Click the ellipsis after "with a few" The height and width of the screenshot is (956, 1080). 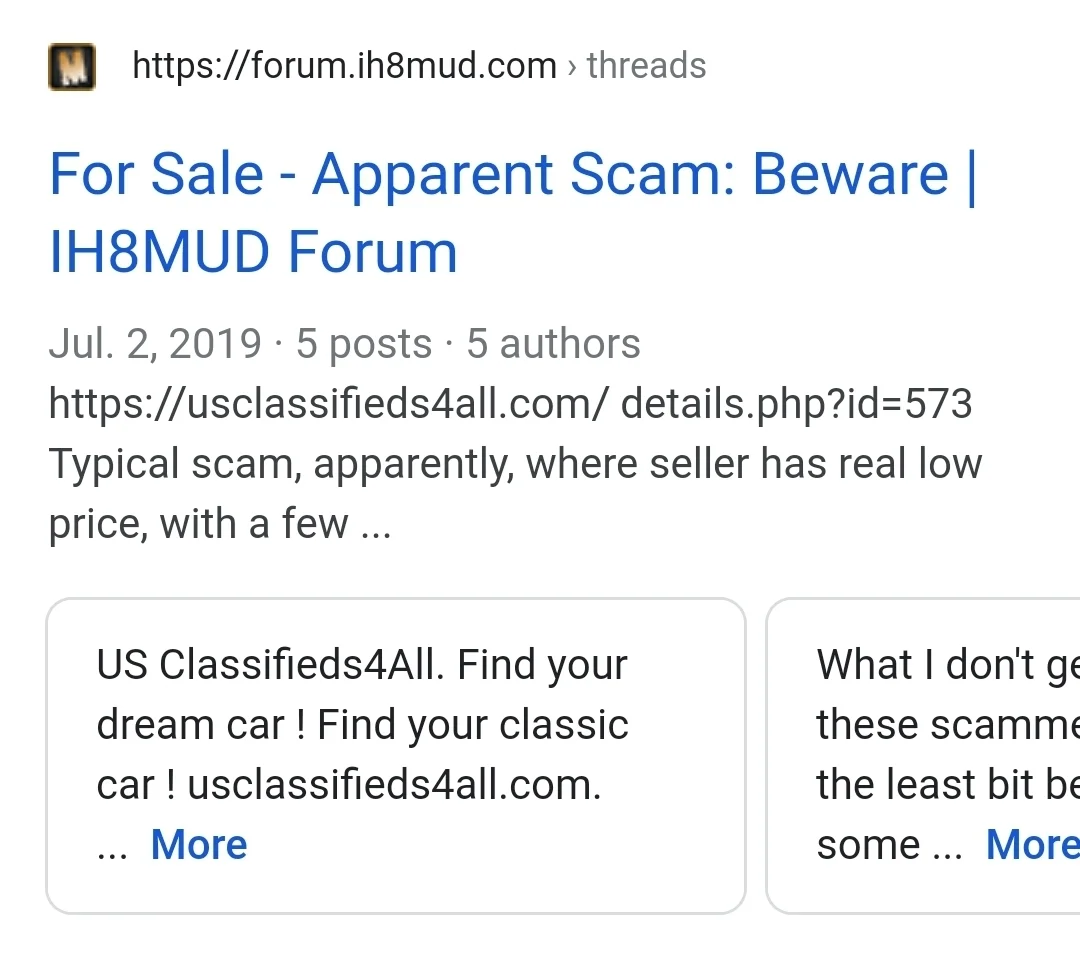(x=375, y=524)
